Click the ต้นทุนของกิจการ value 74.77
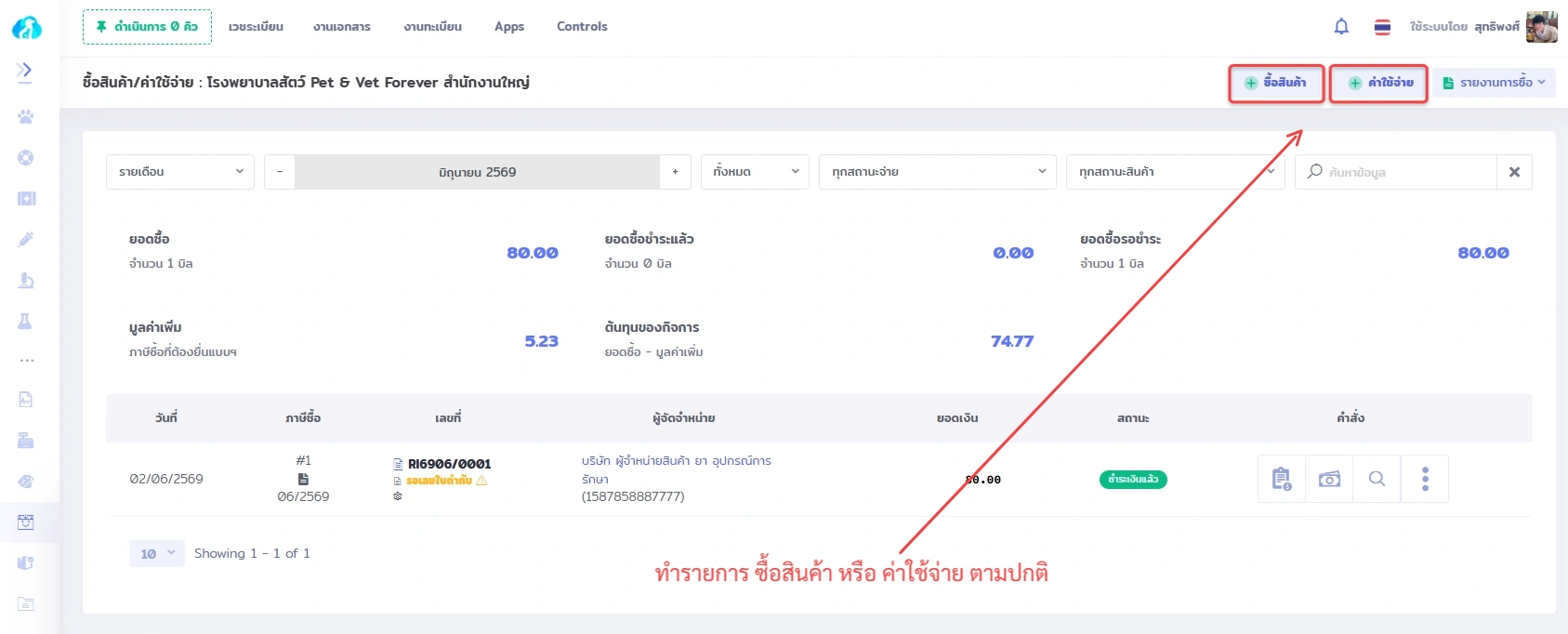The width and height of the screenshot is (1568, 634). point(1012,341)
